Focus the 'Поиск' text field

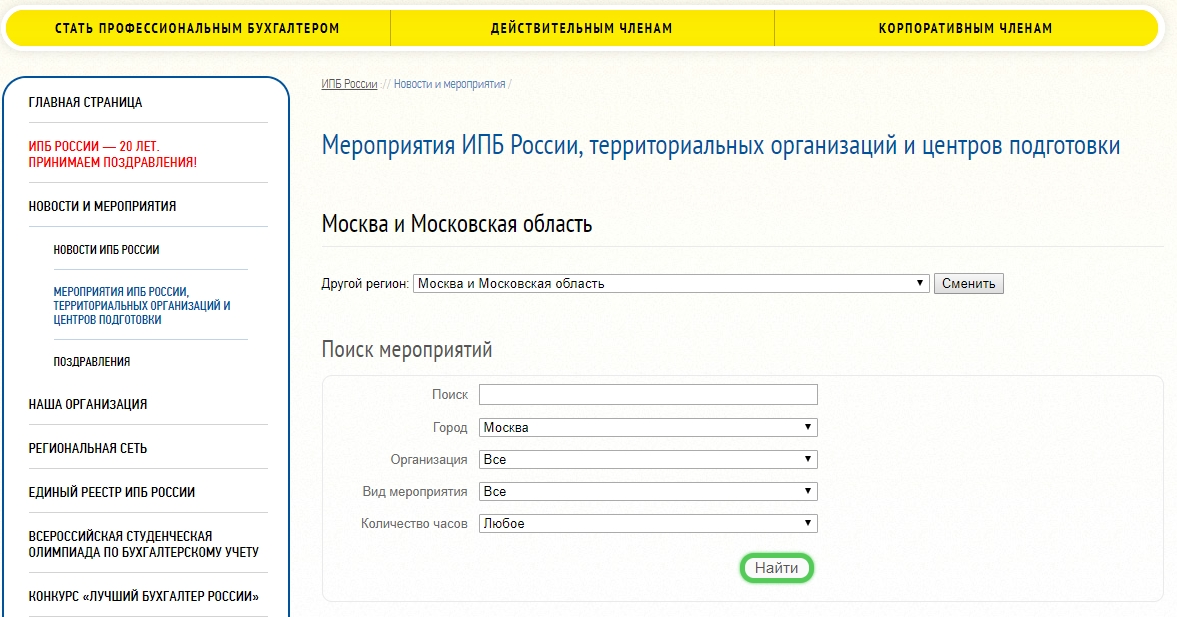point(649,395)
